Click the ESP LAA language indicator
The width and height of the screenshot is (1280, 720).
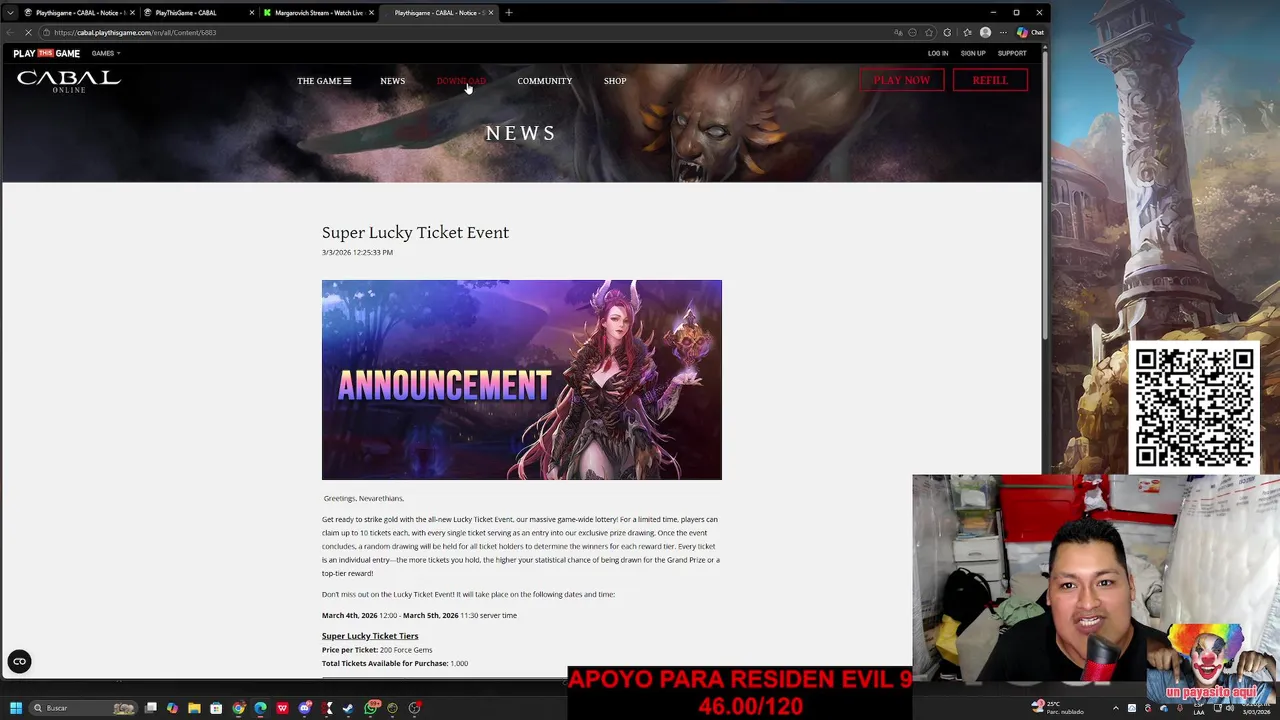[x=1199, y=708]
